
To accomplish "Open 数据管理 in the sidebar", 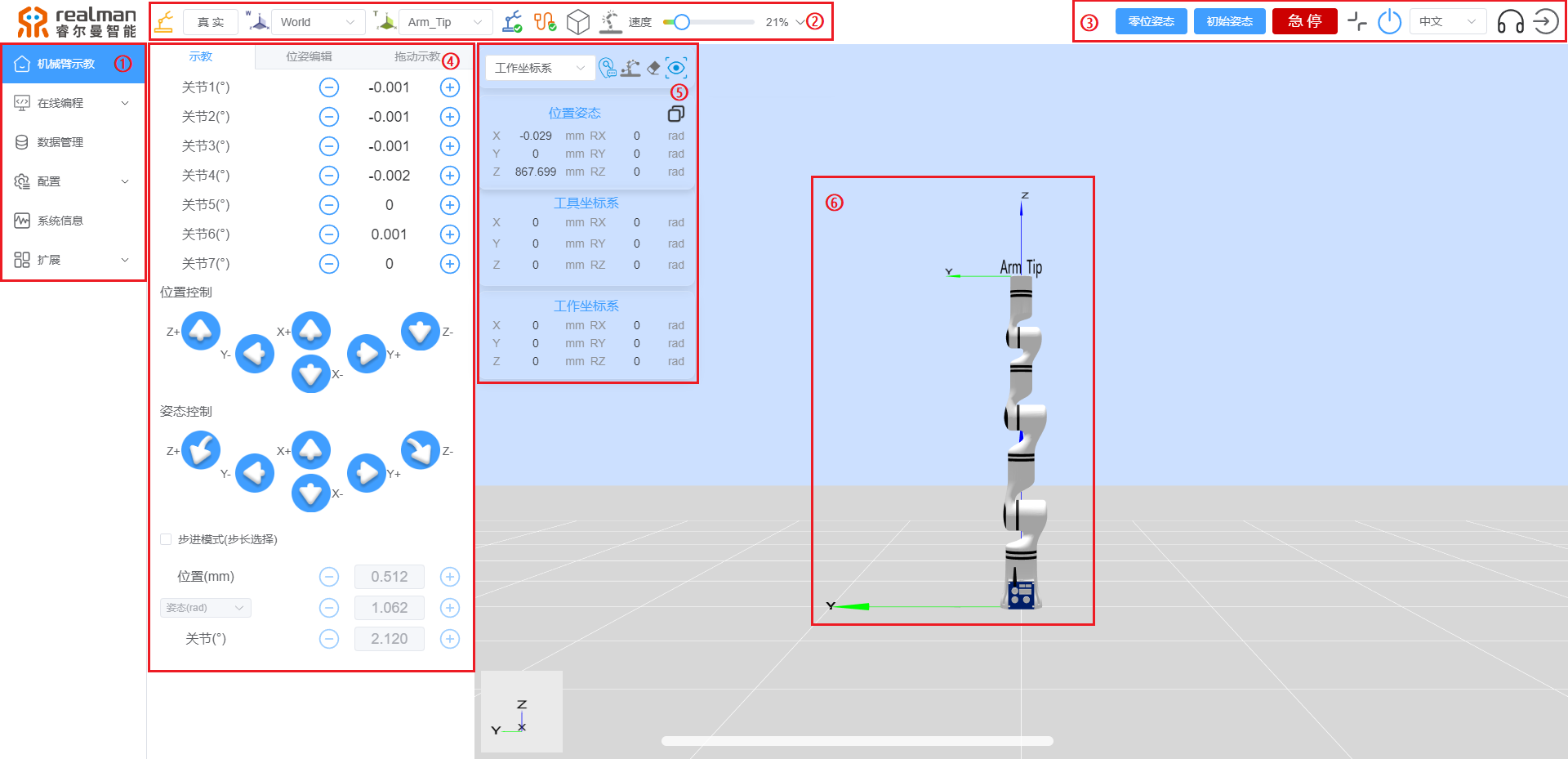I will coord(60,142).
